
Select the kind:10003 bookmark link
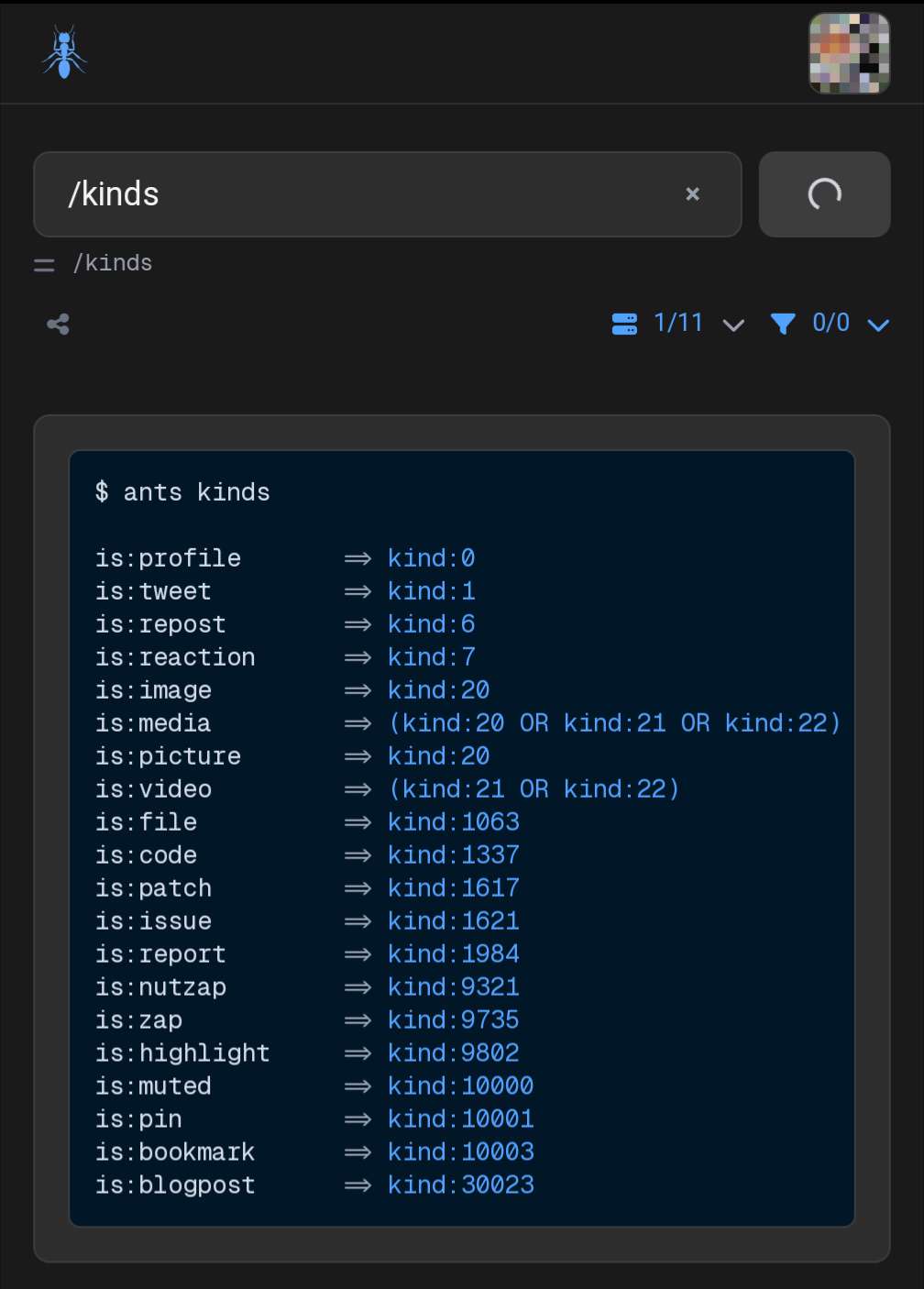(460, 1152)
